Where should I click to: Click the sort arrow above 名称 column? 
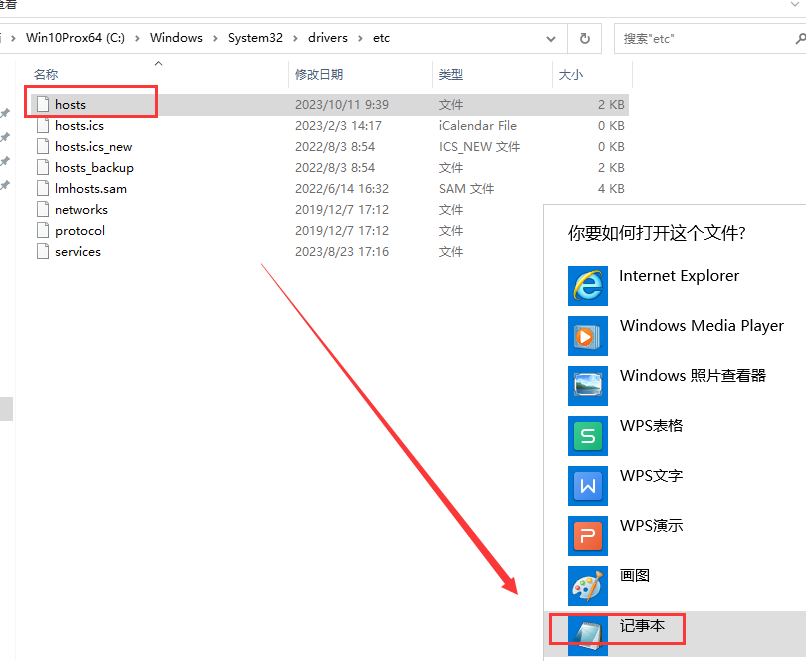click(157, 62)
